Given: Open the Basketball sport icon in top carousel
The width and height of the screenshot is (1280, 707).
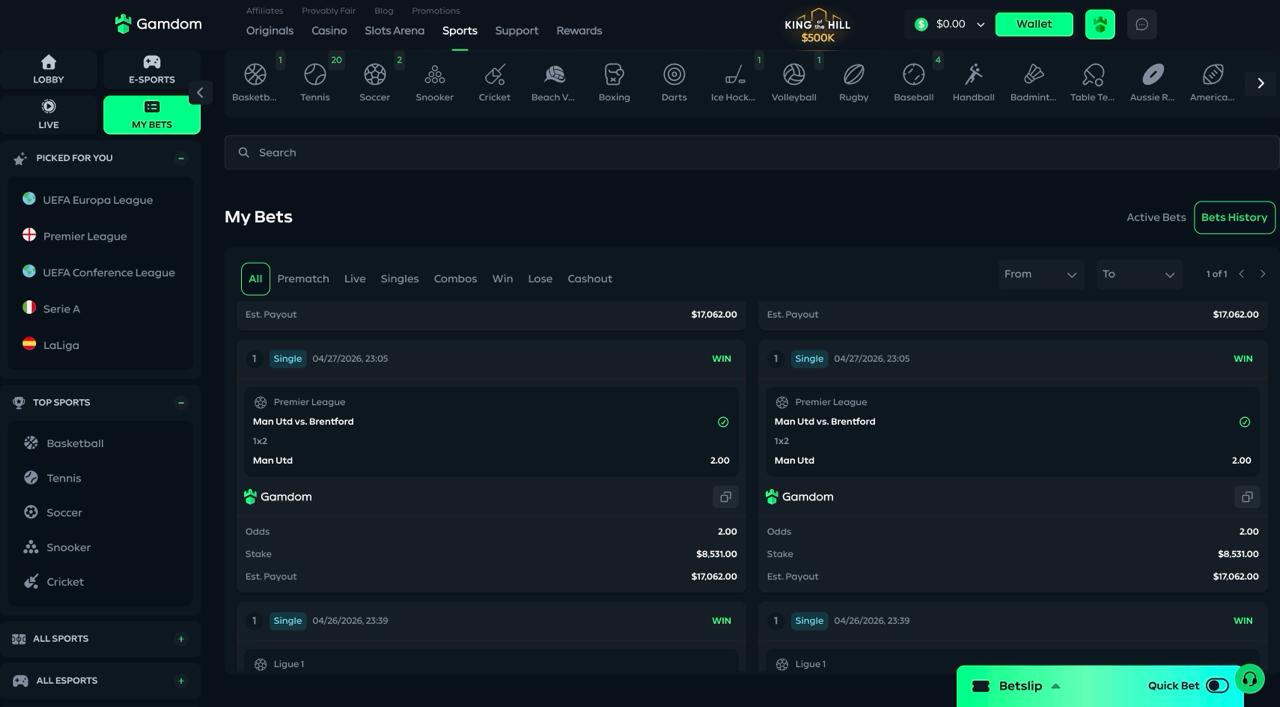Looking at the screenshot, I should point(255,82).
